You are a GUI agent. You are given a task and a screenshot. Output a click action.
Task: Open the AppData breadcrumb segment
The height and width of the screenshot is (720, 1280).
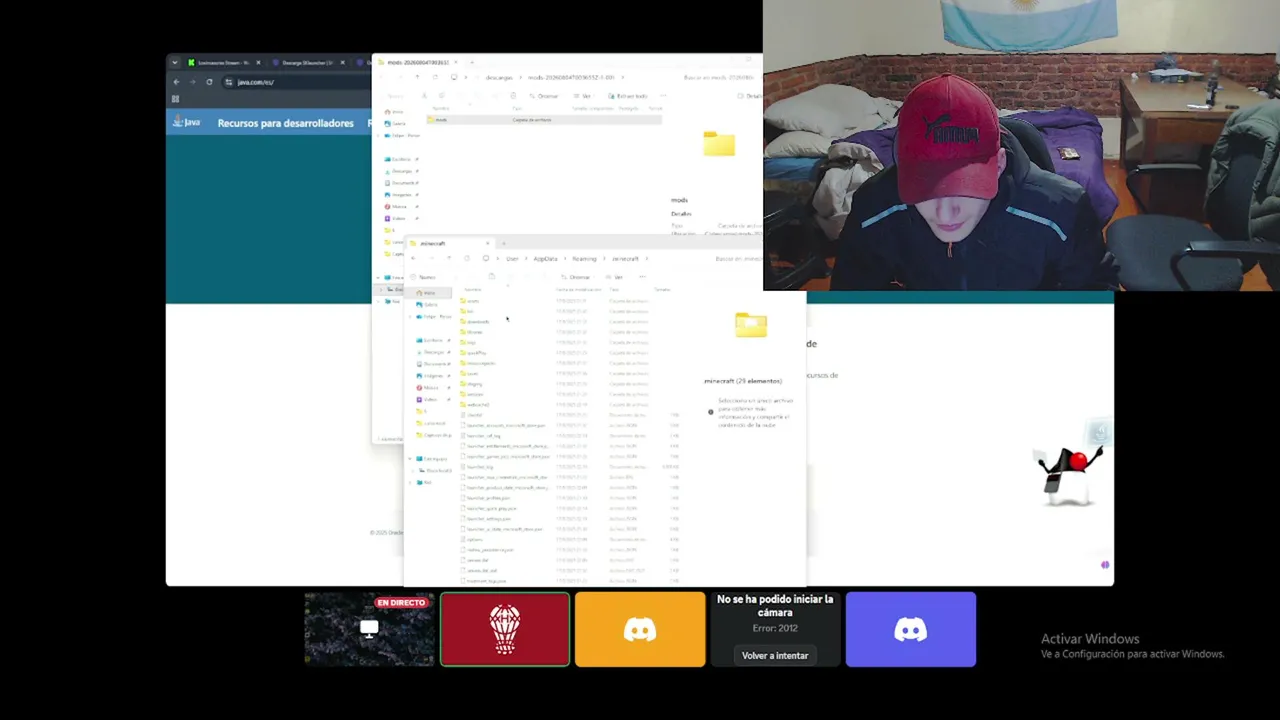pos(545,259)
